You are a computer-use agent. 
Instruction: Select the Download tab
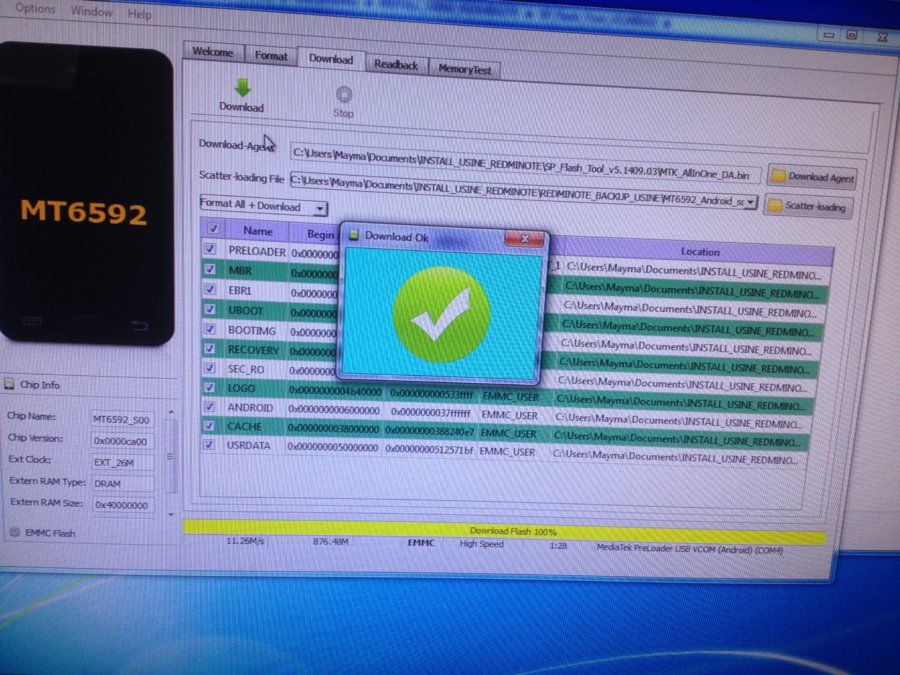pos(331,59)
